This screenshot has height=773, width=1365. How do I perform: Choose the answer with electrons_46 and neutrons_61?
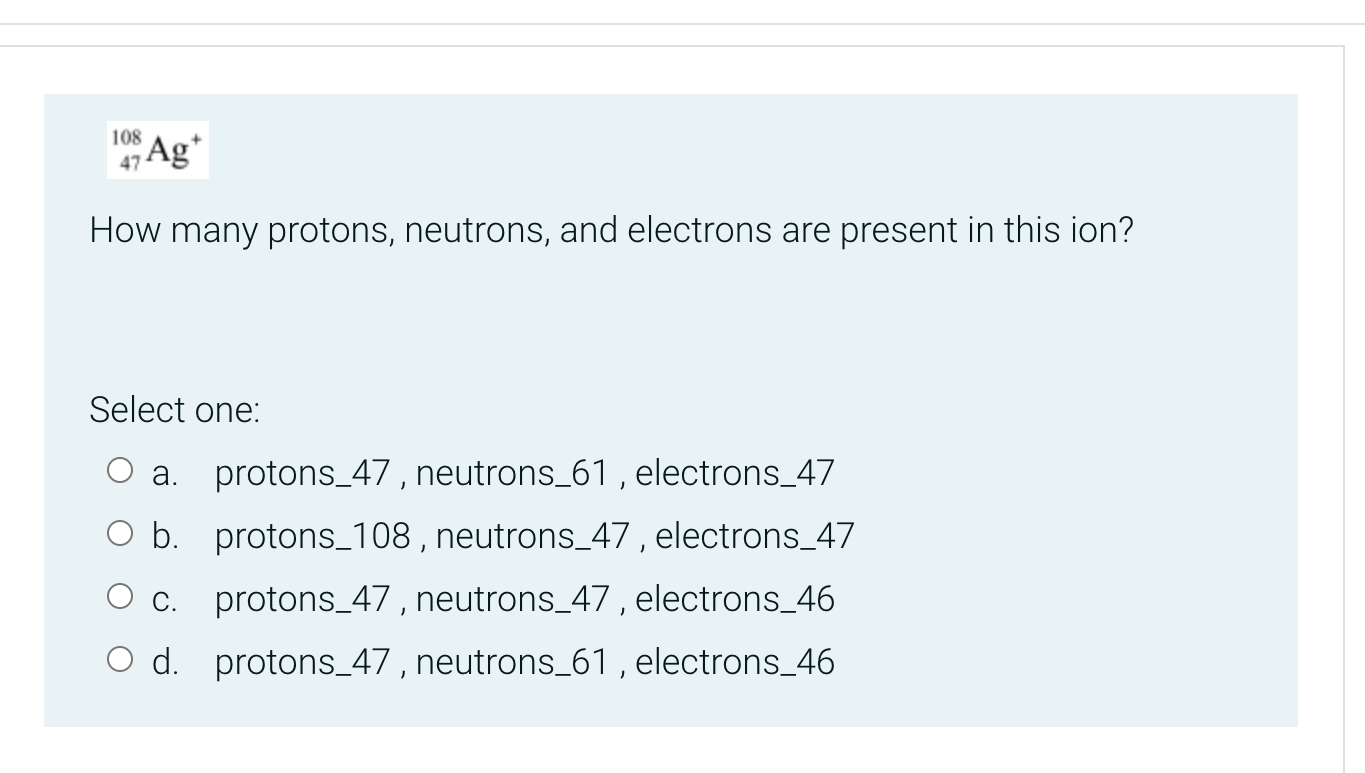pyautogui.click(x=526, y=661)
